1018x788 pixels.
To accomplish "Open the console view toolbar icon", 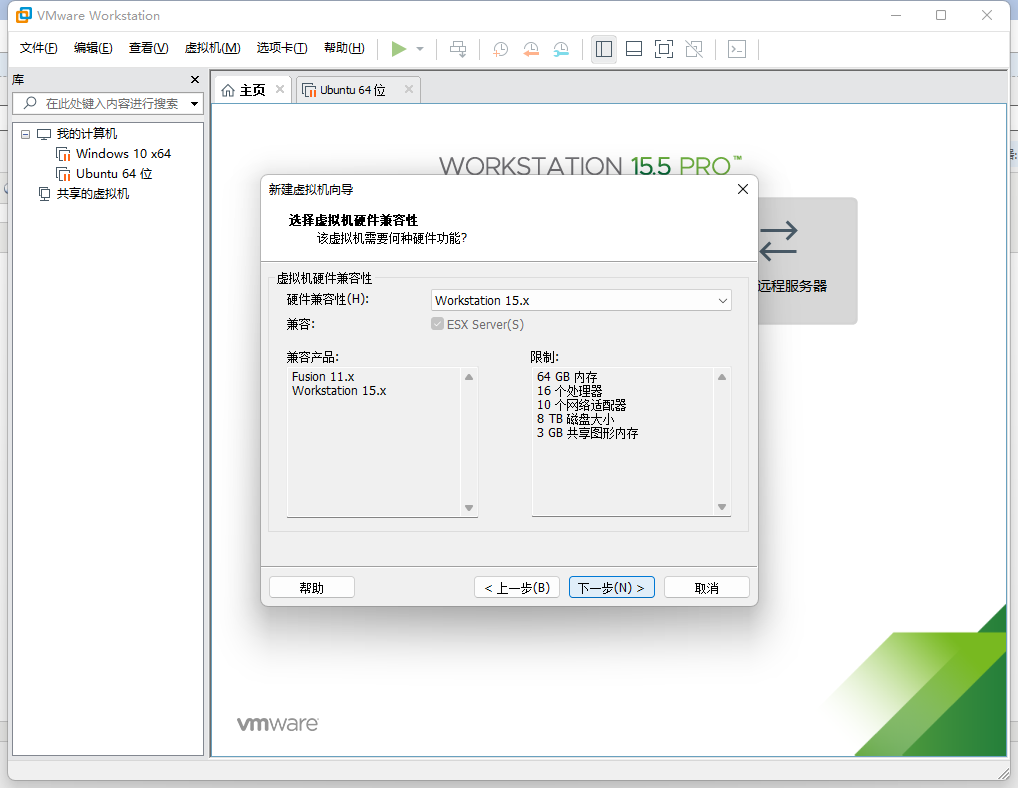I will [737, 49].
